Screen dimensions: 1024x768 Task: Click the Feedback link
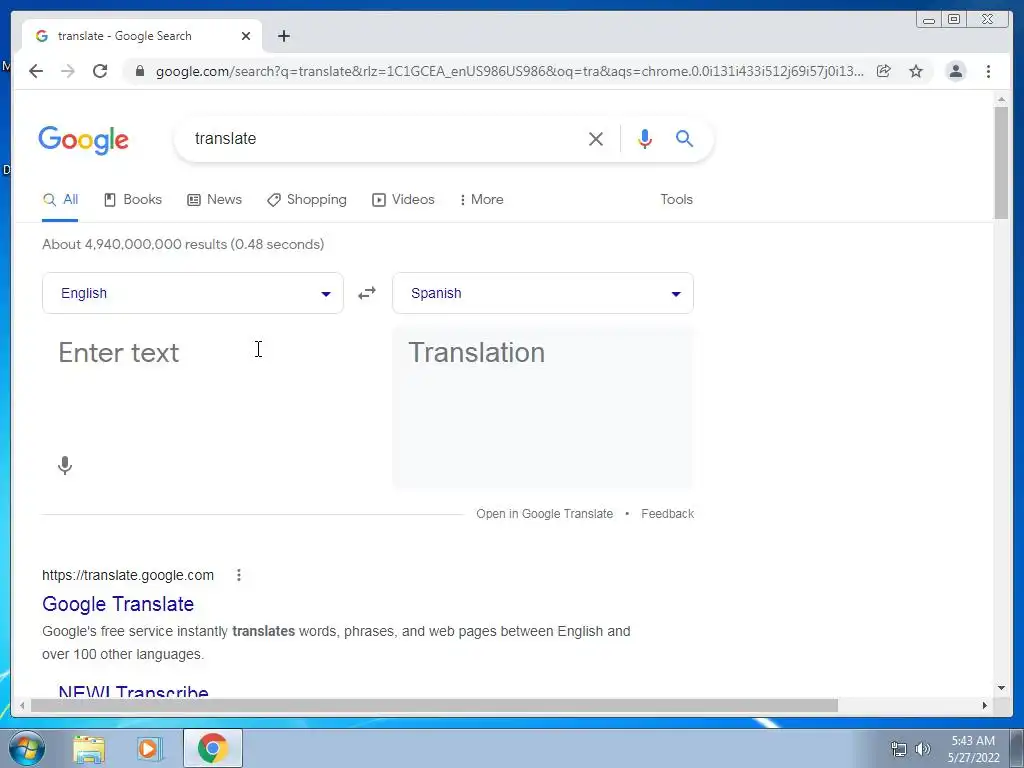click(667, 514)
